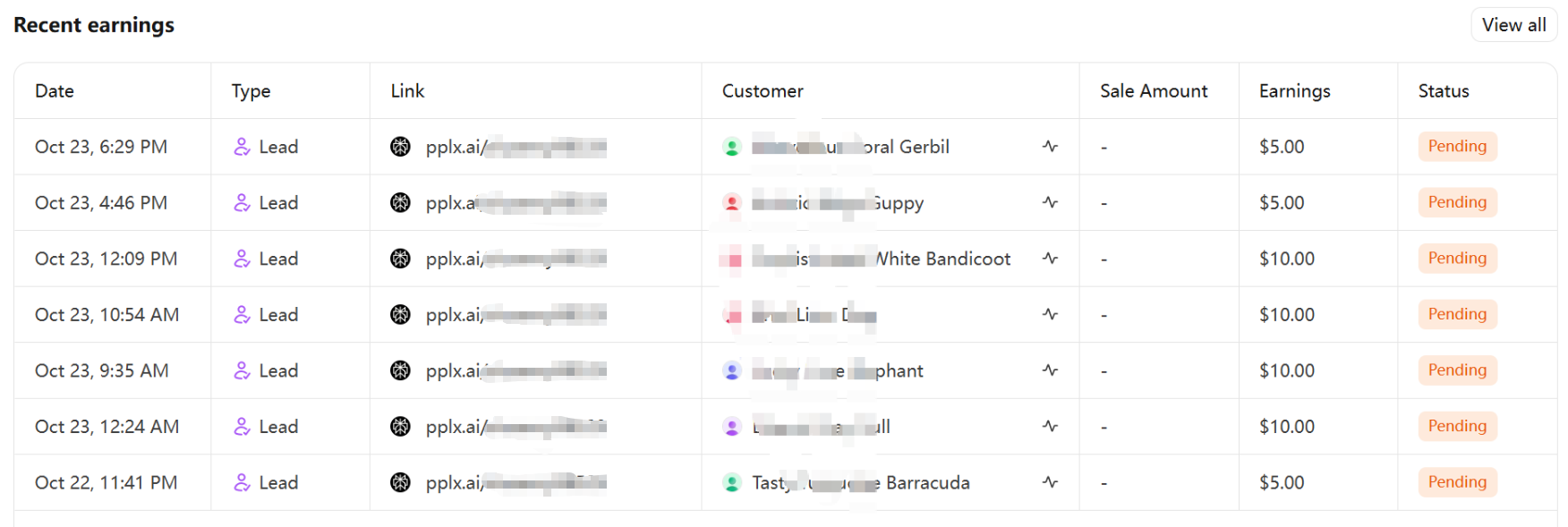Viewport: 1568px width, 527px height.
Task: Click the View all button
Action: tap(1513, 25)
